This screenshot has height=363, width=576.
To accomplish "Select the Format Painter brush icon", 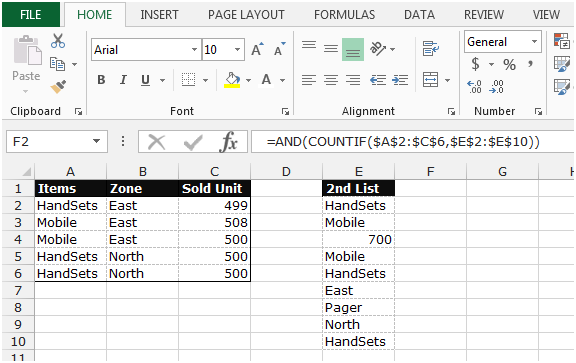I will point(58,87).
